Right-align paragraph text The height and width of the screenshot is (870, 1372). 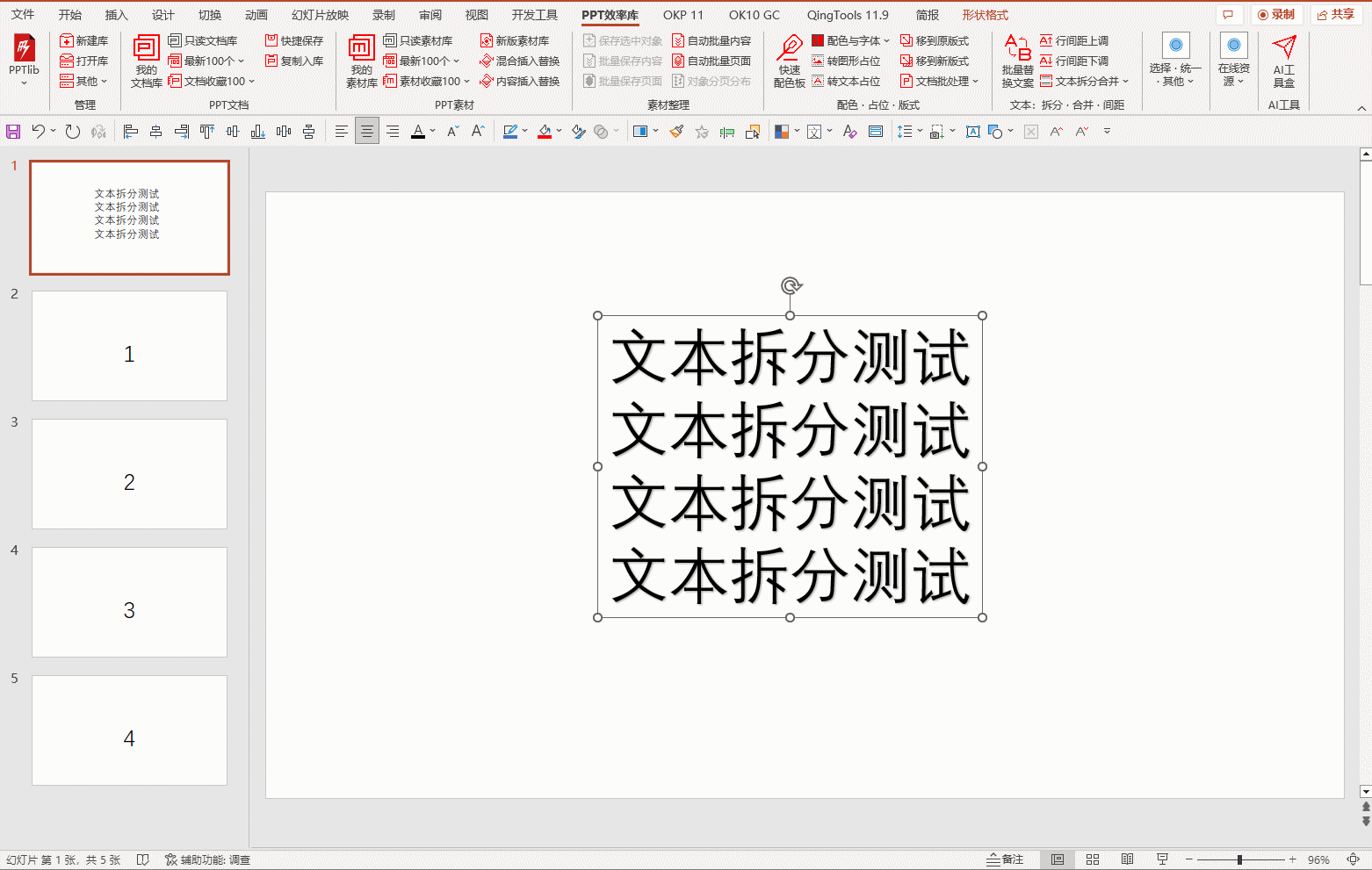393,132
